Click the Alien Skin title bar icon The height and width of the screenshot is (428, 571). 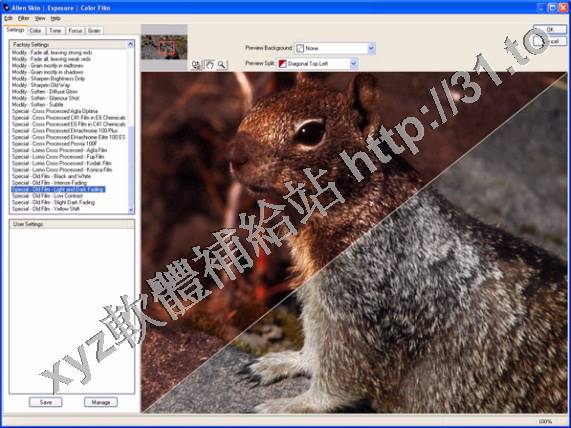click(6, 7)
